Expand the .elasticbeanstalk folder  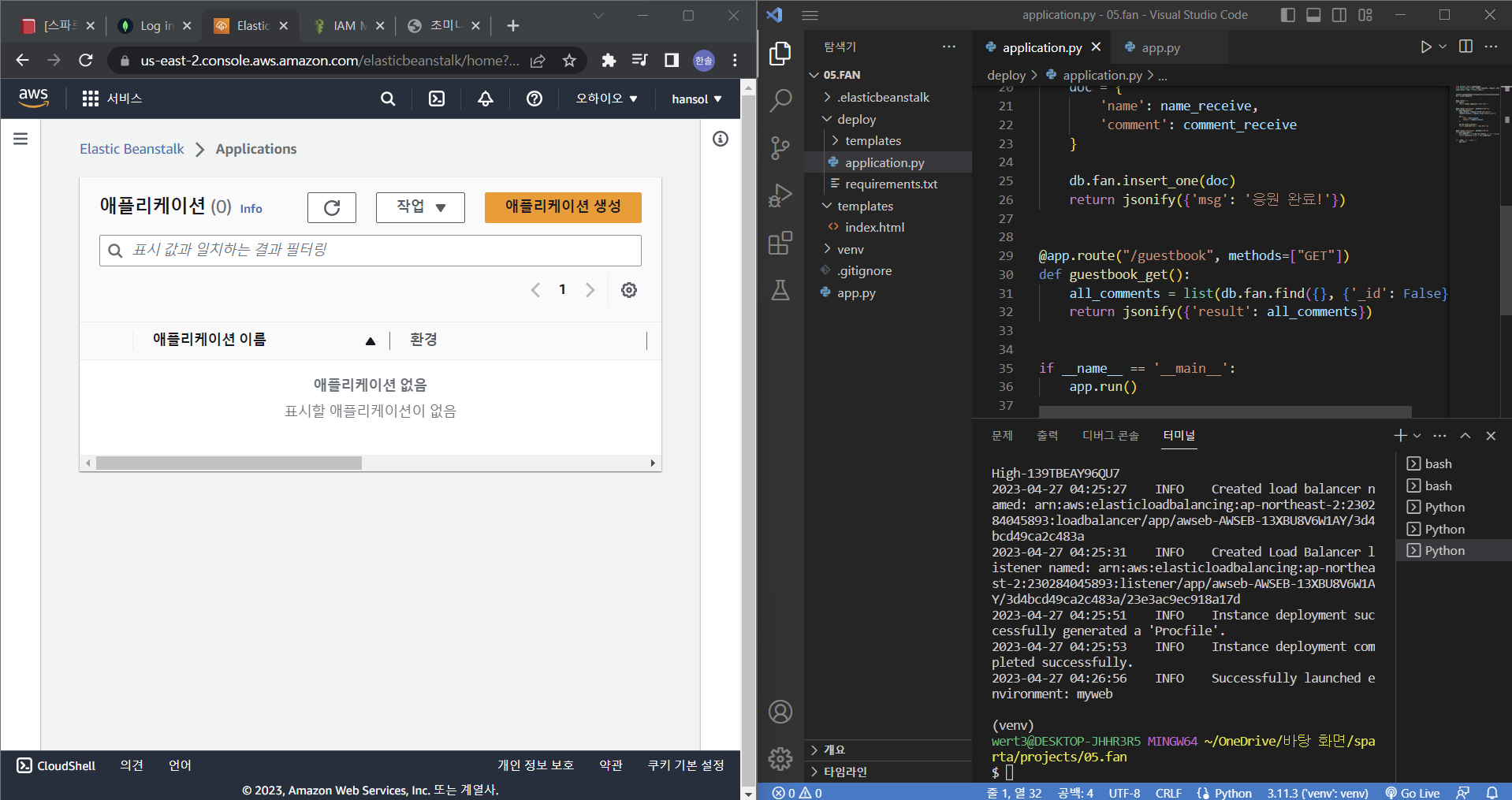click(x=883, y=98)
